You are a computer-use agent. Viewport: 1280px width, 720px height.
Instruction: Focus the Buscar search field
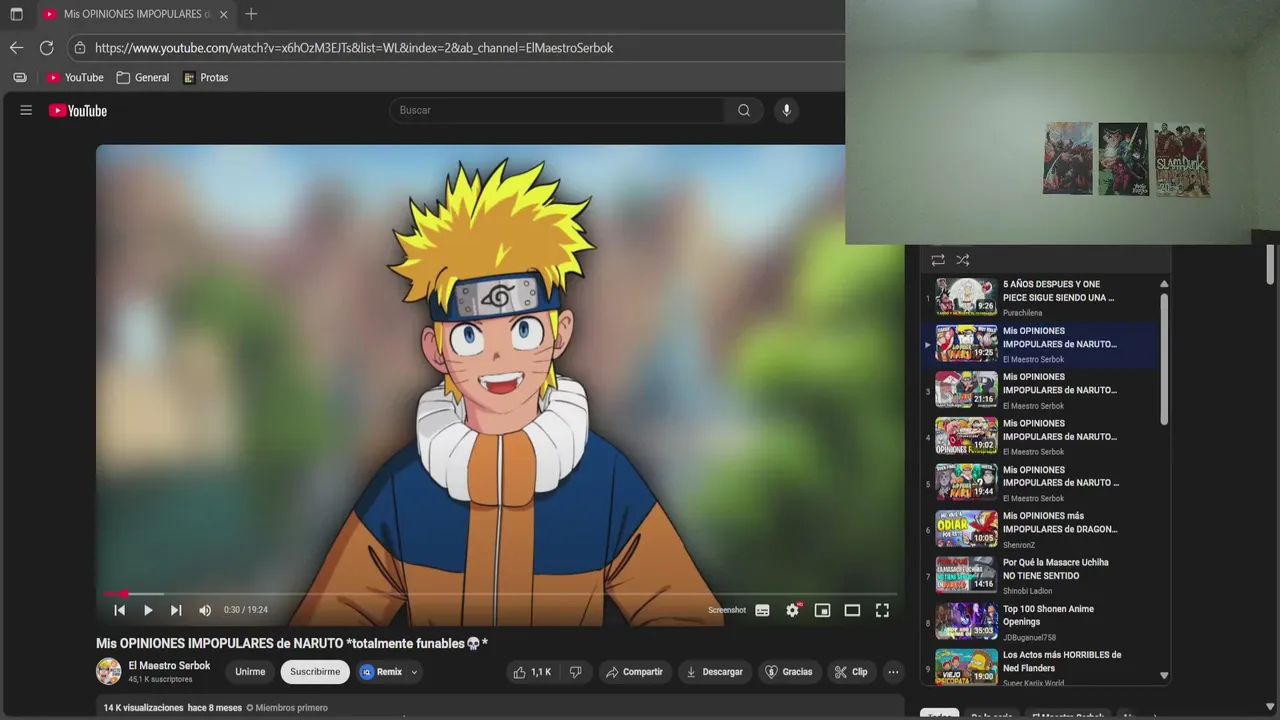tap(557, 110)
